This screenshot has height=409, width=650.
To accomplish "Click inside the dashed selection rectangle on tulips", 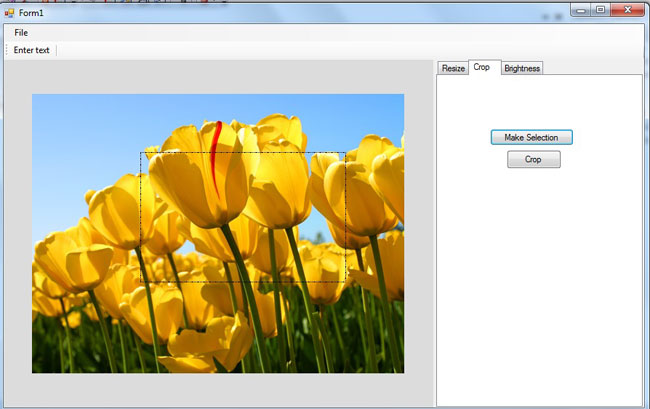I will point(243,217).
